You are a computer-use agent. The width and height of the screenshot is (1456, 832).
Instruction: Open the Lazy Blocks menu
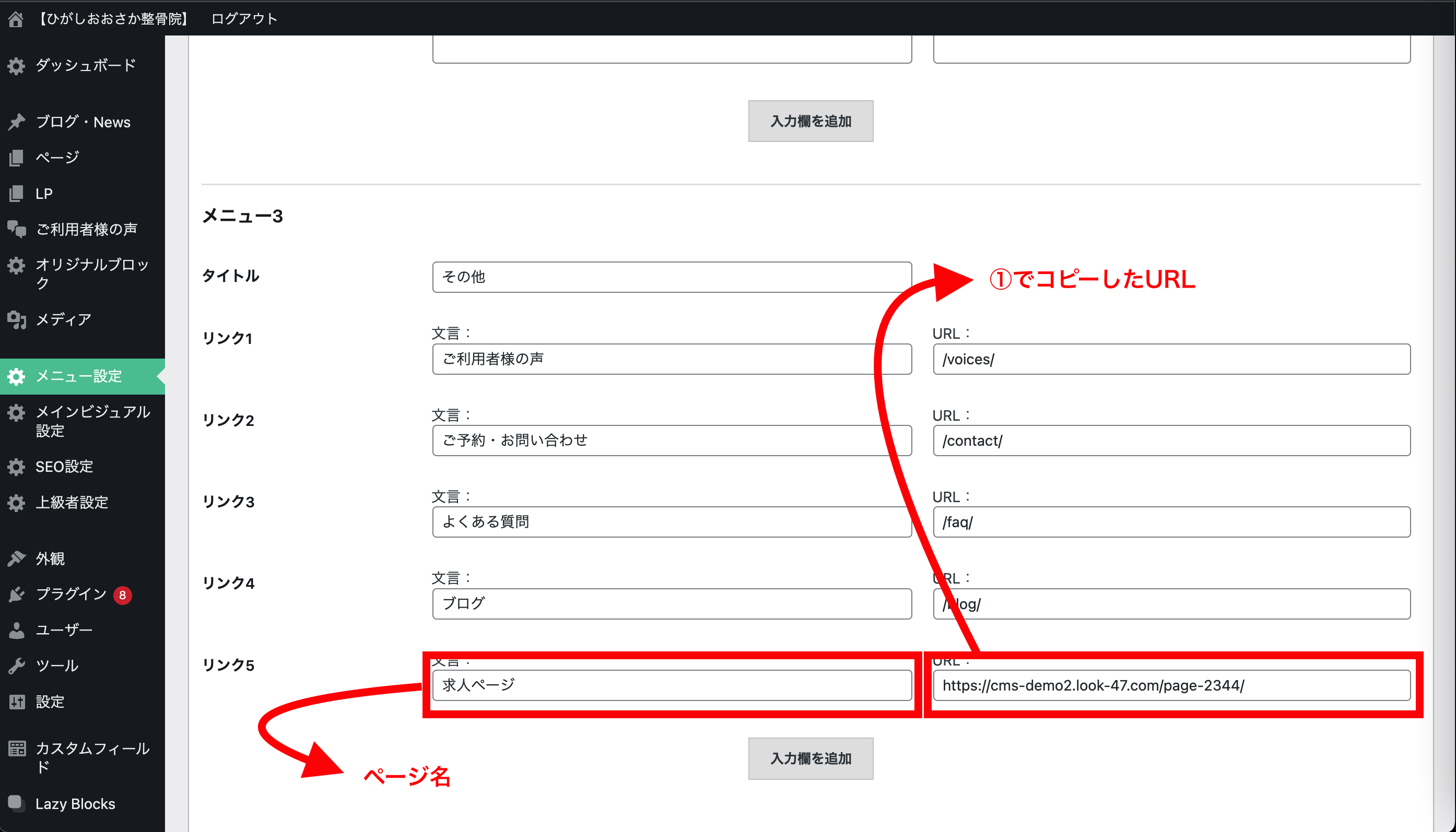75,803
